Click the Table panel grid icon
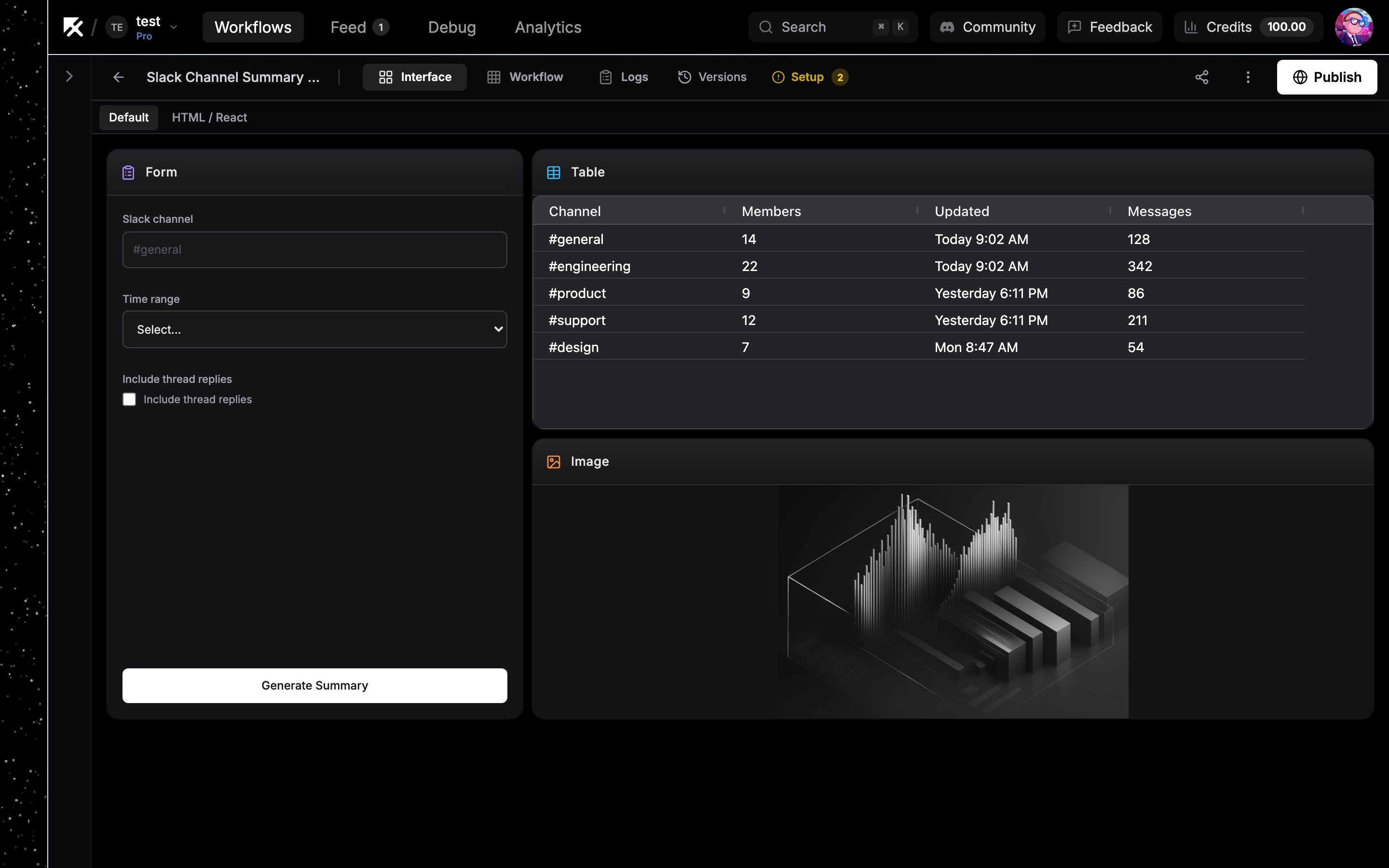The height and width of the screenshot is (868, 1389). (x=553, y=172)
